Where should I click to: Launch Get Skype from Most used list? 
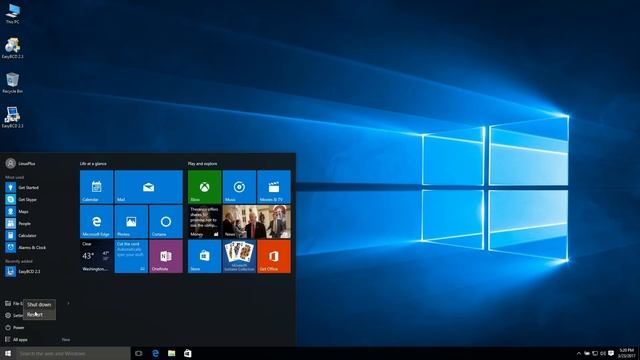tap(22, 200)
